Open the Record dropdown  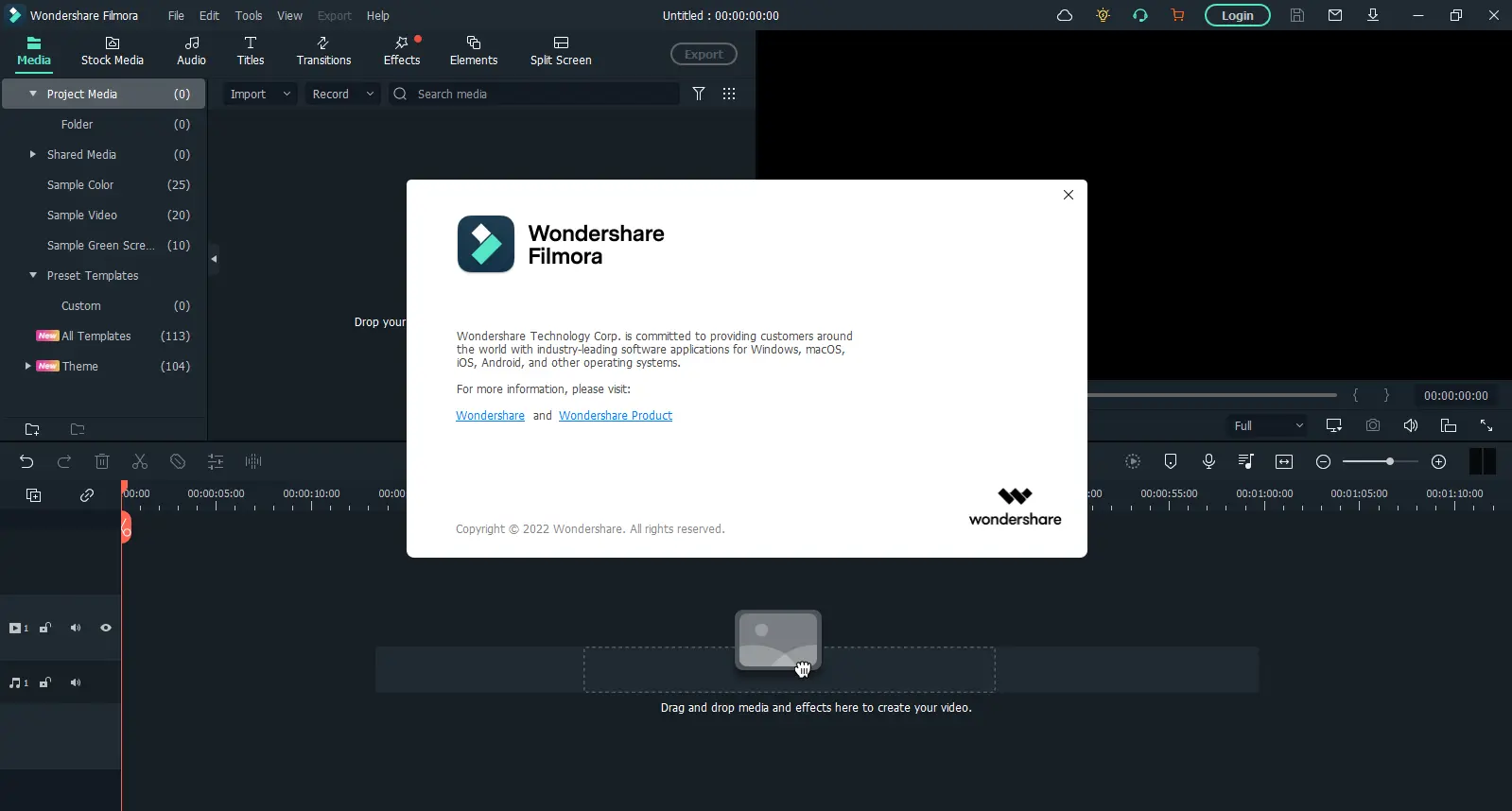(x=342, y=94)
